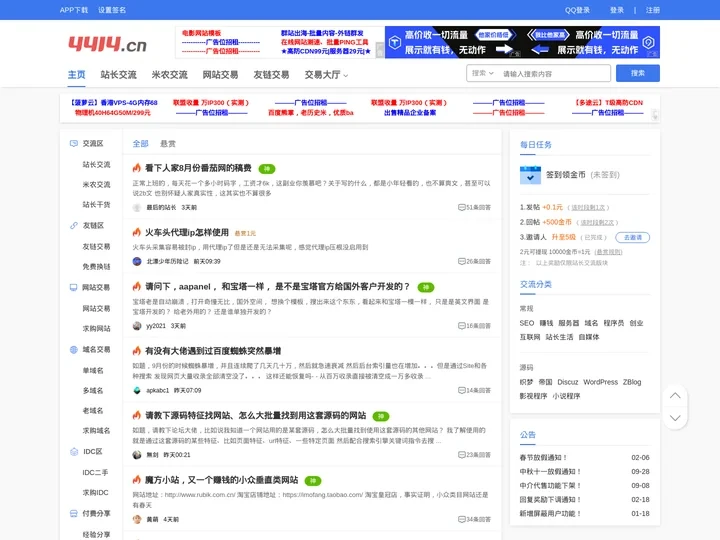The height and width of the screenshot is (540, 720).
Task: Click the 26条回答 reply count
Action: pyautogui.click(x=474, y=261)
